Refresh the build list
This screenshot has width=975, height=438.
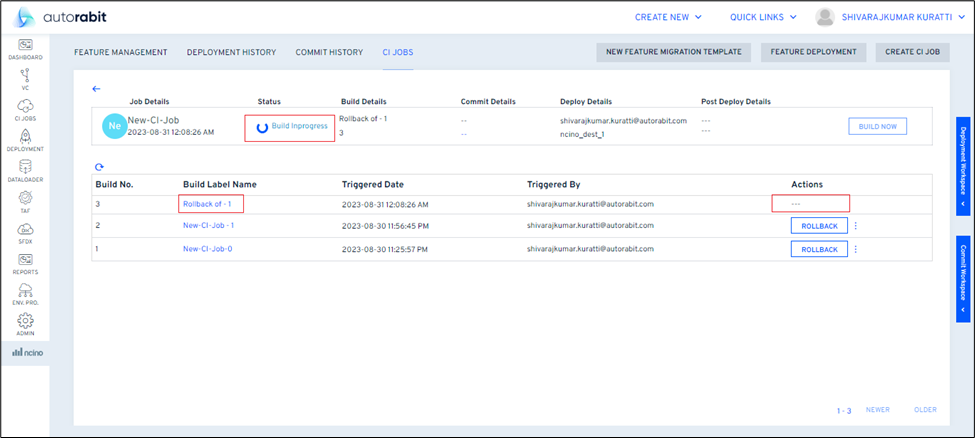pyautogui.click(x=99, y=167)
